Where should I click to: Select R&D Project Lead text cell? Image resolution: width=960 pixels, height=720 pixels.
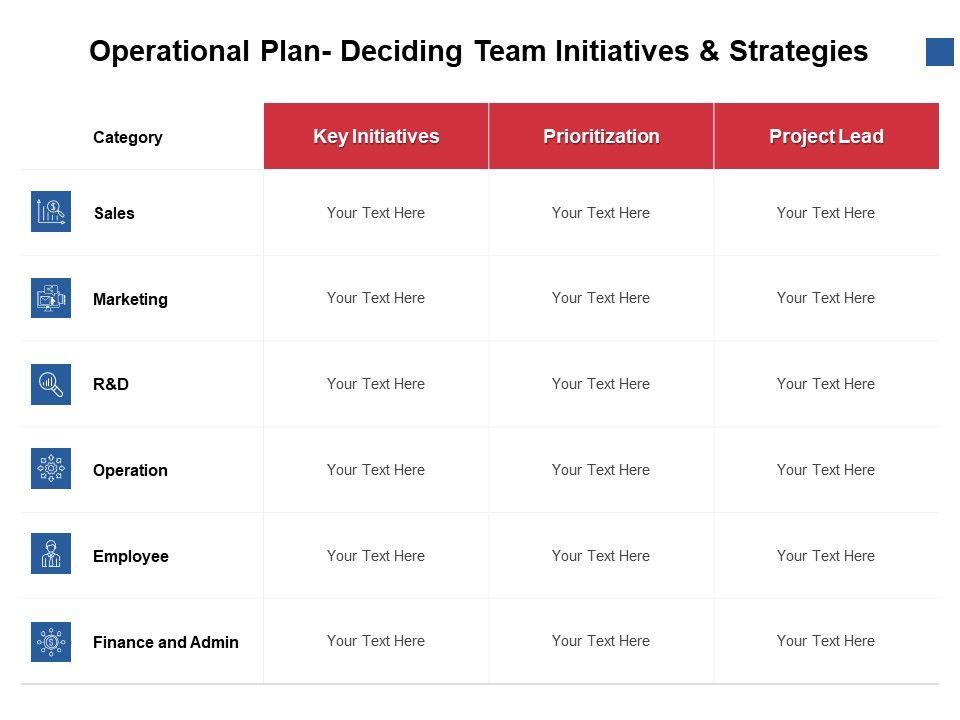(x=826, y=384)
